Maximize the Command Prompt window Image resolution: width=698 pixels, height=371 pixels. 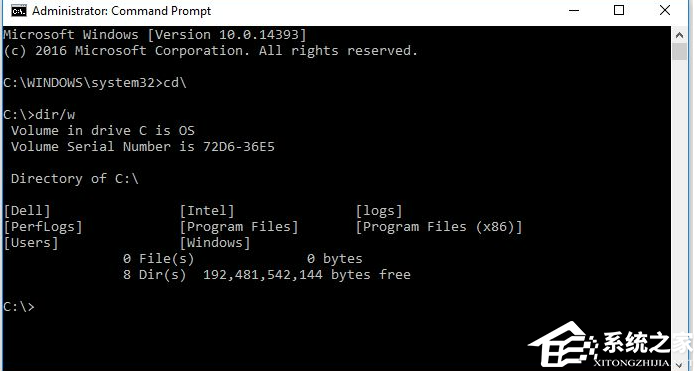(x=619, y=10)
